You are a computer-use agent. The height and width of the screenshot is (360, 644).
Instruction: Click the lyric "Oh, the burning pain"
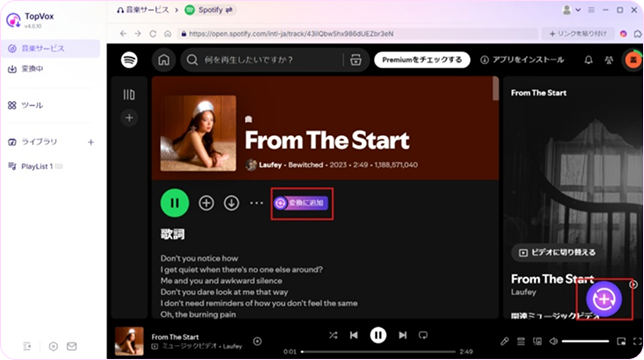coord(198,315)
